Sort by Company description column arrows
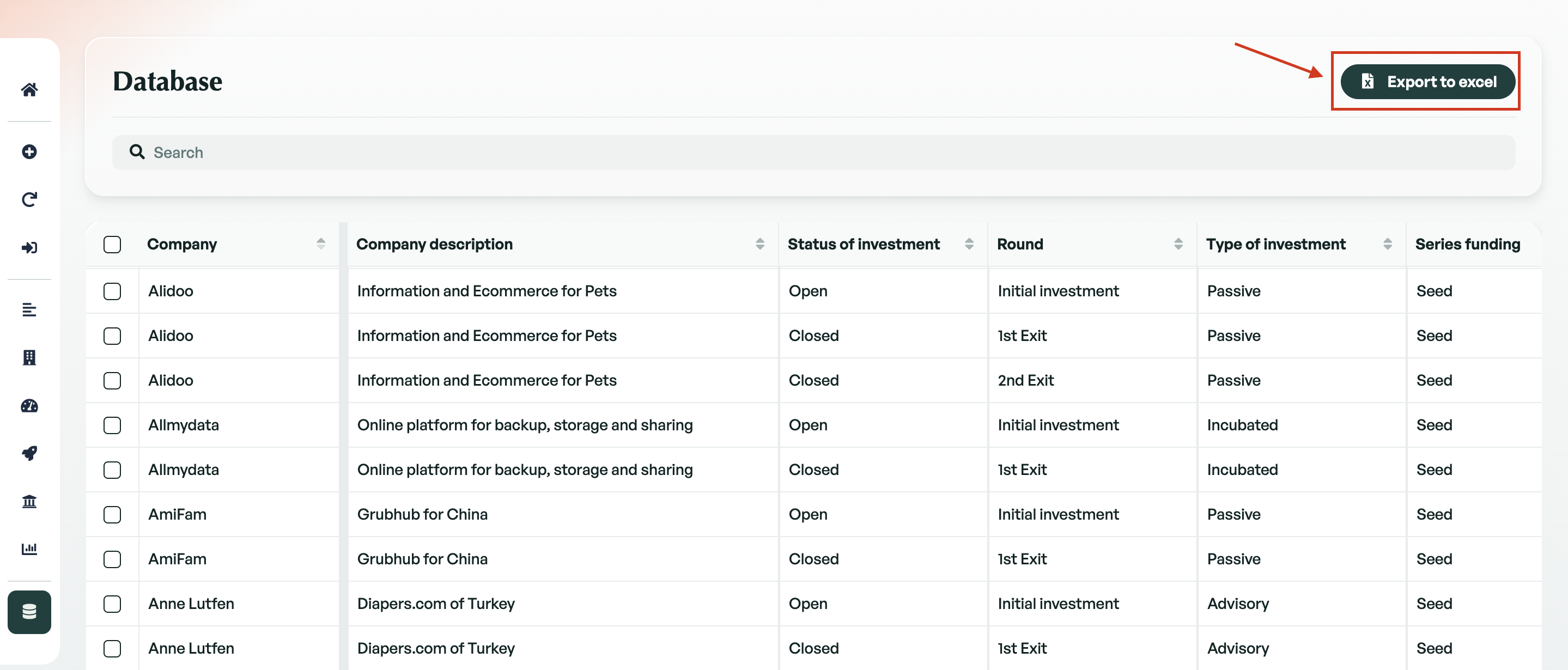1568x670 pixels. pos(759,244)
